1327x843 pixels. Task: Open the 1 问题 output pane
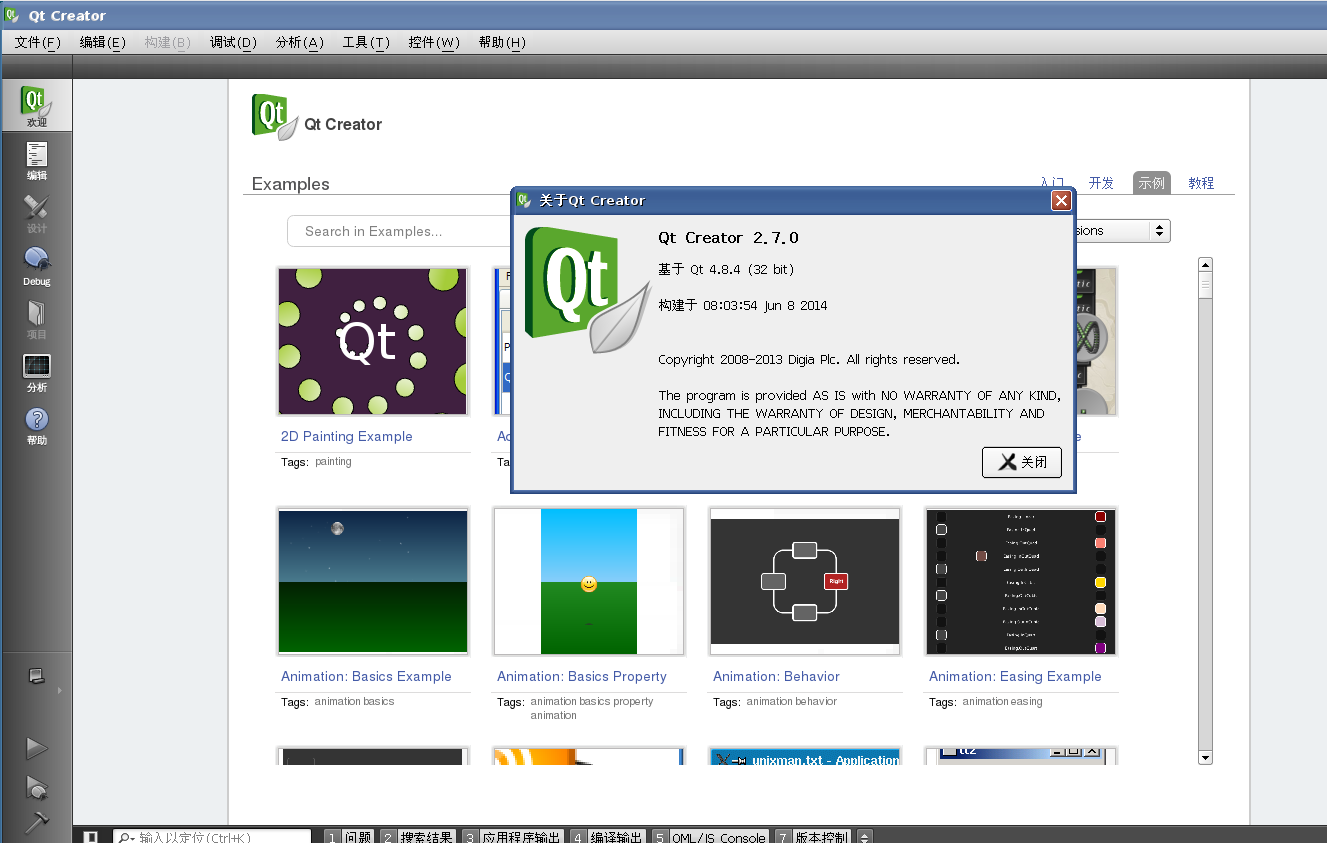[349, 837]
